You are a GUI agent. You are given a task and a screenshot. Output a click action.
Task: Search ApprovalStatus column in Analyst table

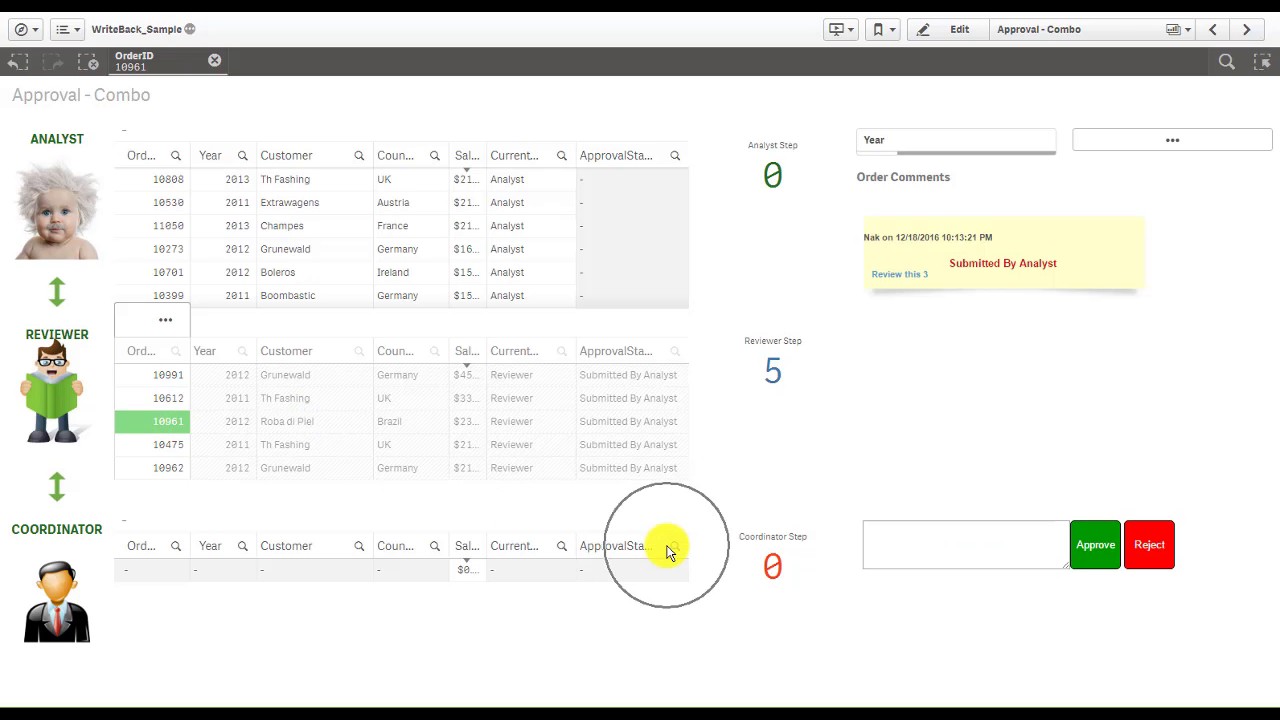[675, 156]
